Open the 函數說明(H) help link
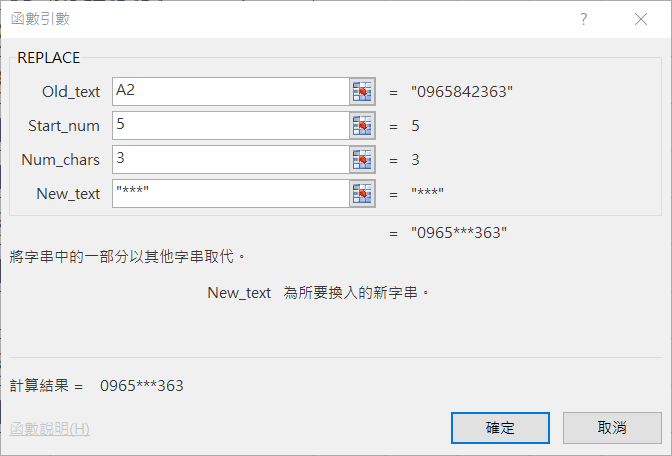This screenshot has height=456, width=672. [50, 428]
